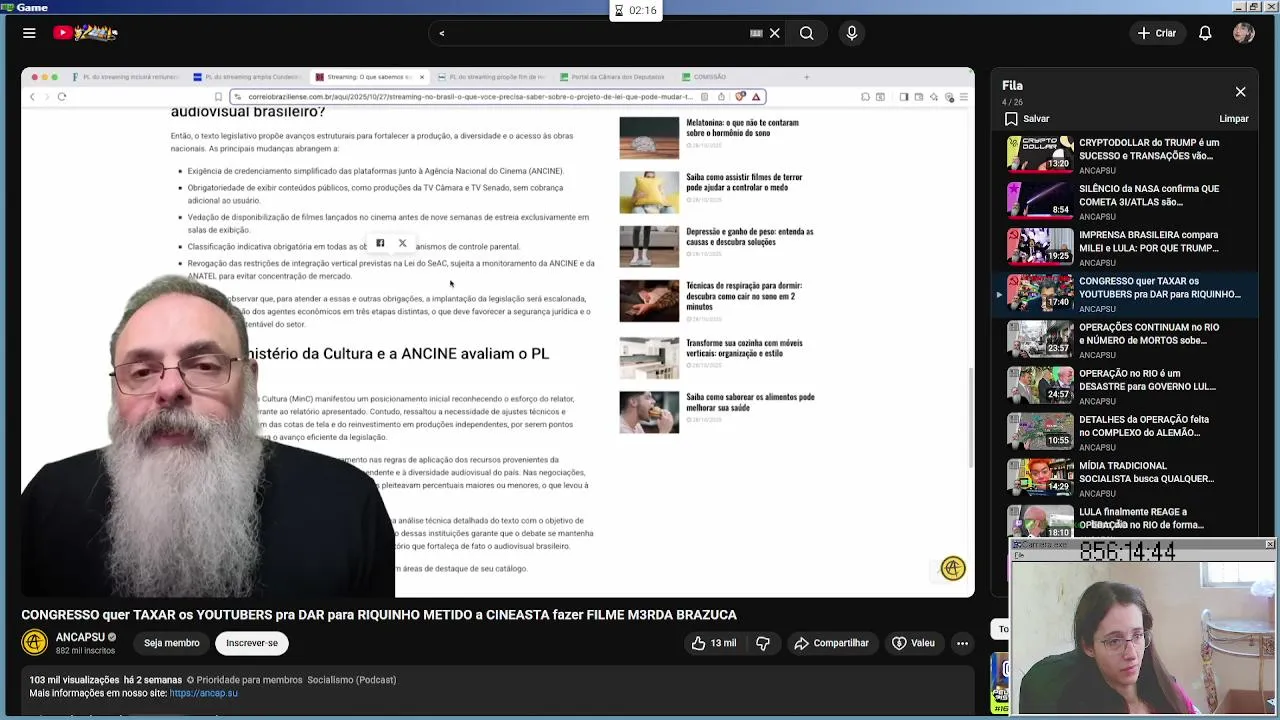
Task: Open the Transforme sua cozinha article thumbnail
Action: coord(649,358)
